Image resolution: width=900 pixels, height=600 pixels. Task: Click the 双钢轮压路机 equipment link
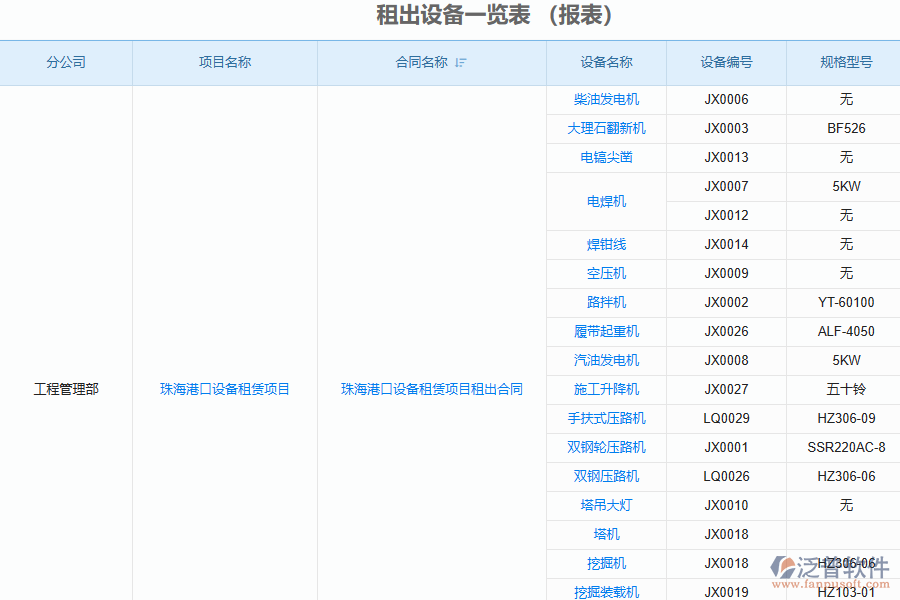606,448
